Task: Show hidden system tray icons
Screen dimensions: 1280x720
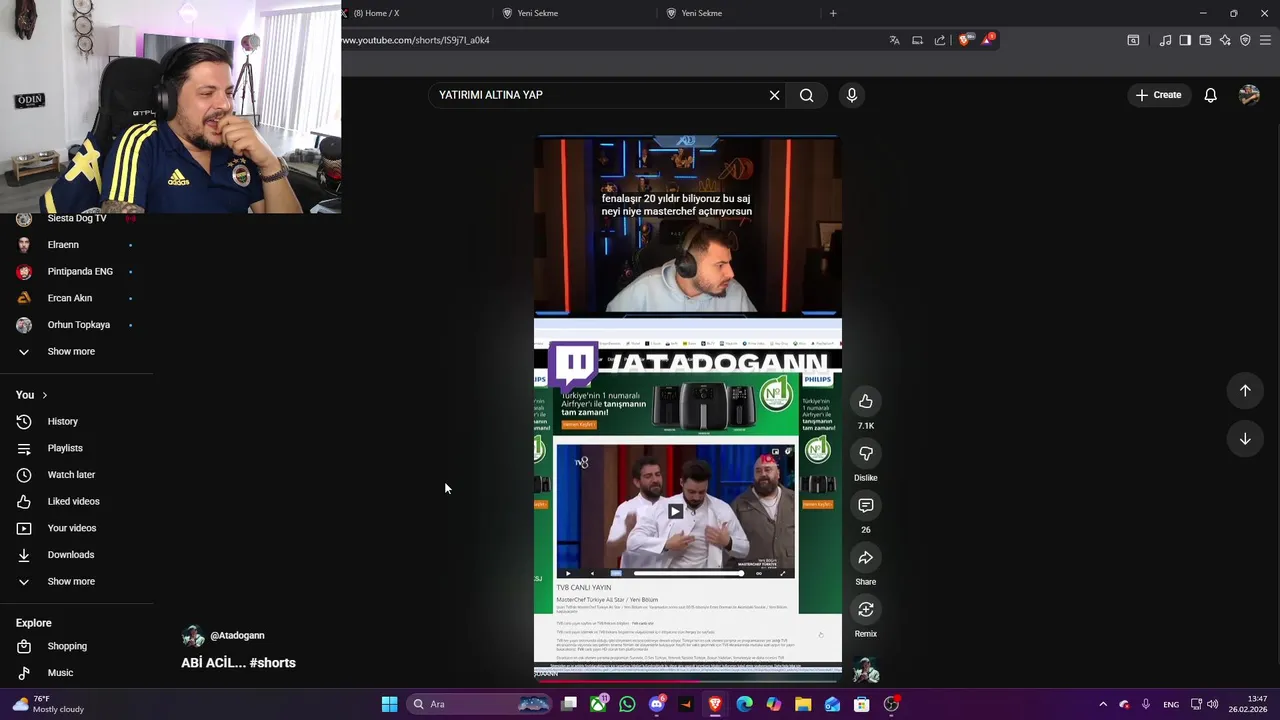Action: (x=1103, y=704)
